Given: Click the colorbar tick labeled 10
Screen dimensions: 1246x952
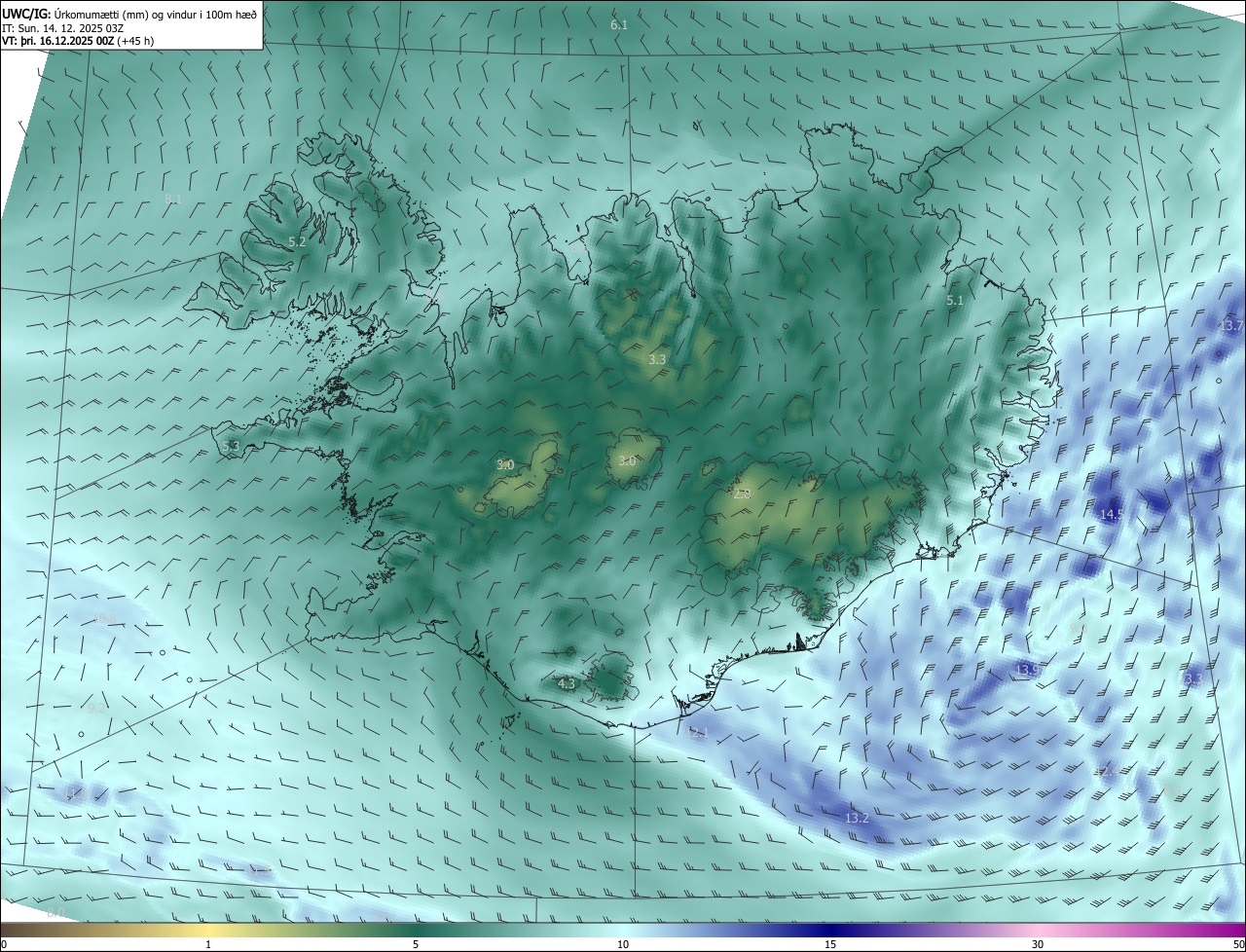Looking at the screenshot, I should pyautogui.click(x=623, y=944).
